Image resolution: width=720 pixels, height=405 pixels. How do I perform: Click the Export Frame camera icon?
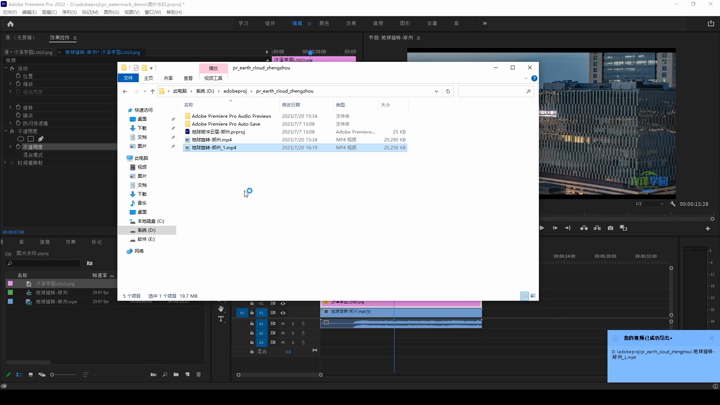pos(610,228)
